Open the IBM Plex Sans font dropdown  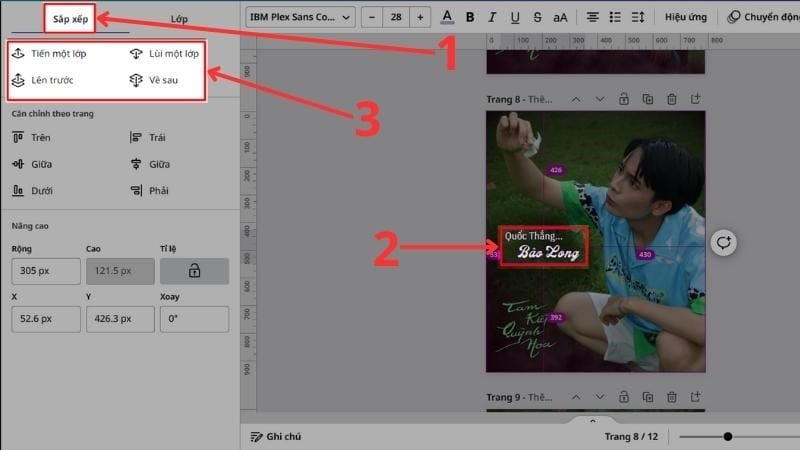(x=301, y=17)
